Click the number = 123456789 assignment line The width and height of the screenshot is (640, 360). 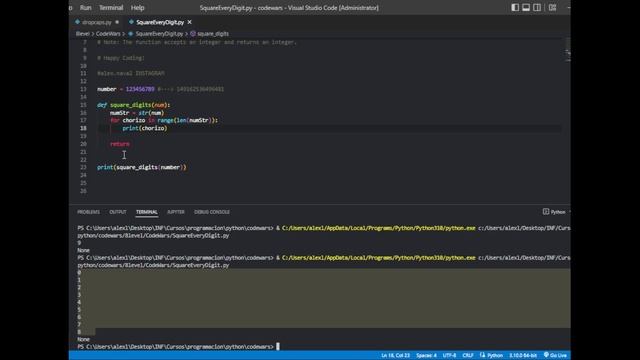pos(126,89)
